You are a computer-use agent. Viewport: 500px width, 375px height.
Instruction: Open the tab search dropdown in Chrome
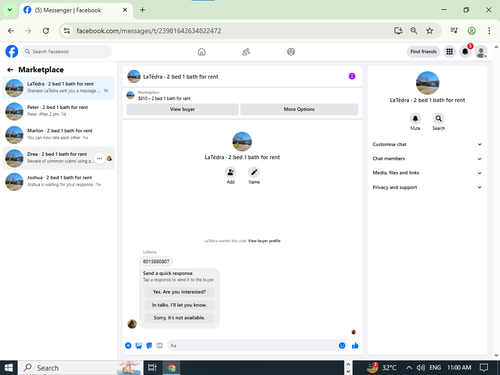point(10,10)
